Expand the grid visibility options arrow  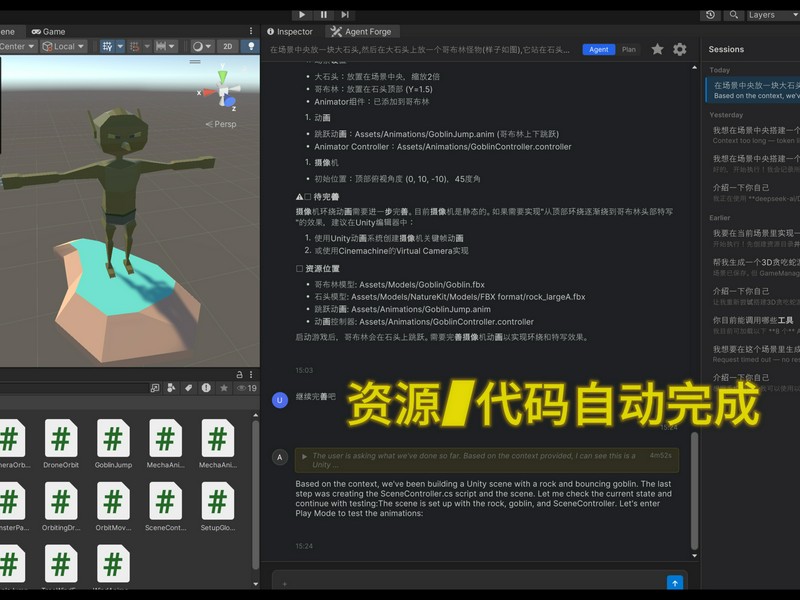click(120, 46)
